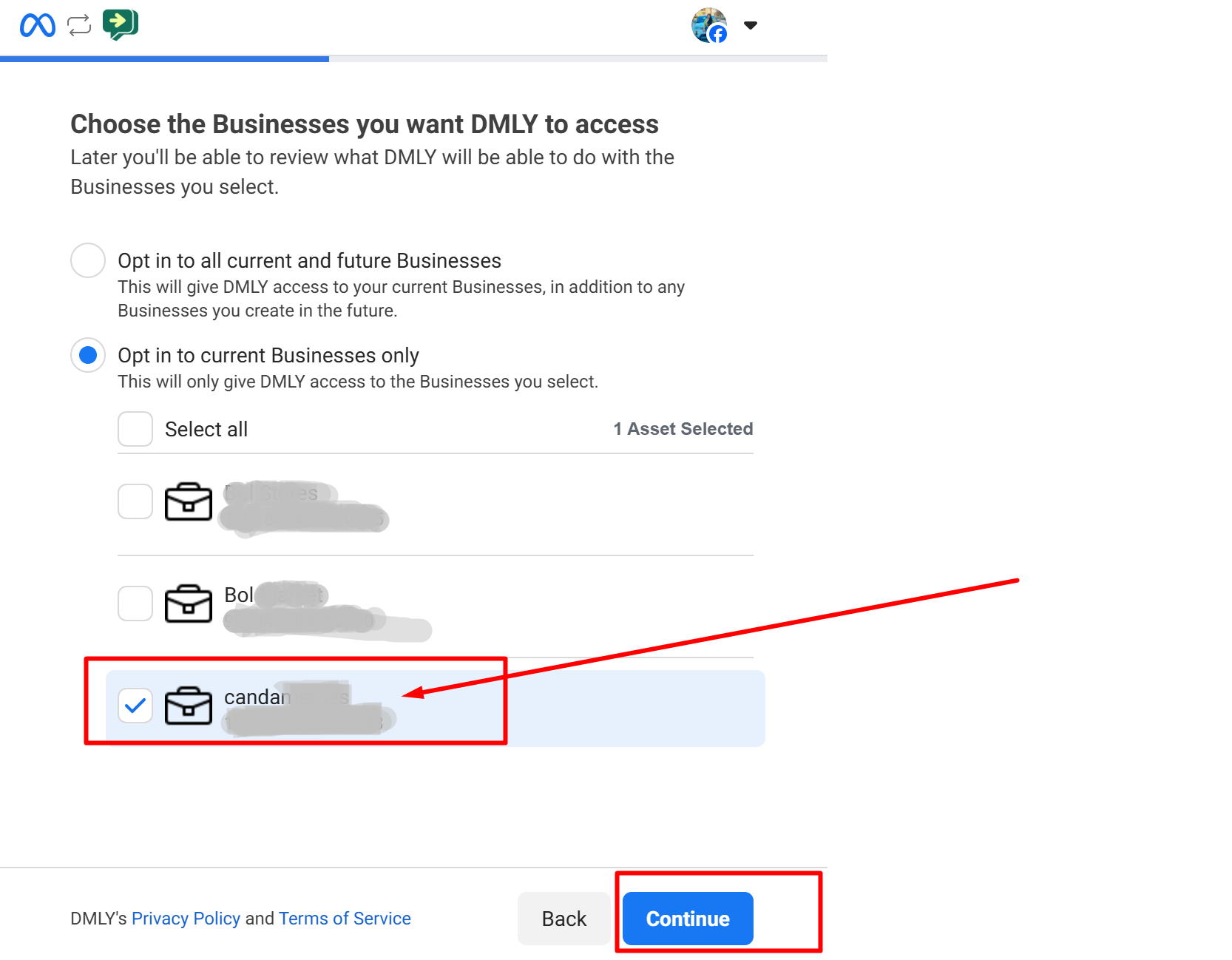
Task: Check the Select all checkbox
Action: click(x=135, y=429)
